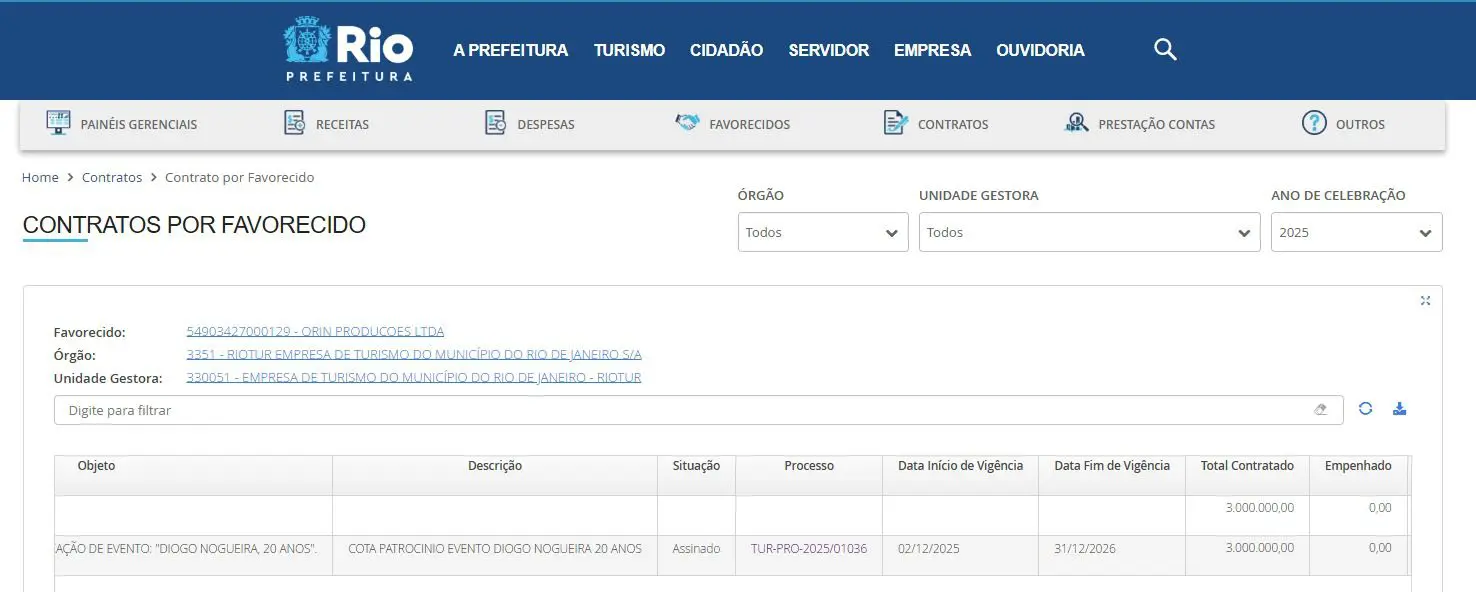Sort by Empenhado column header
The height and width of the screenshot is (592, 1476).
(1358, 466)
